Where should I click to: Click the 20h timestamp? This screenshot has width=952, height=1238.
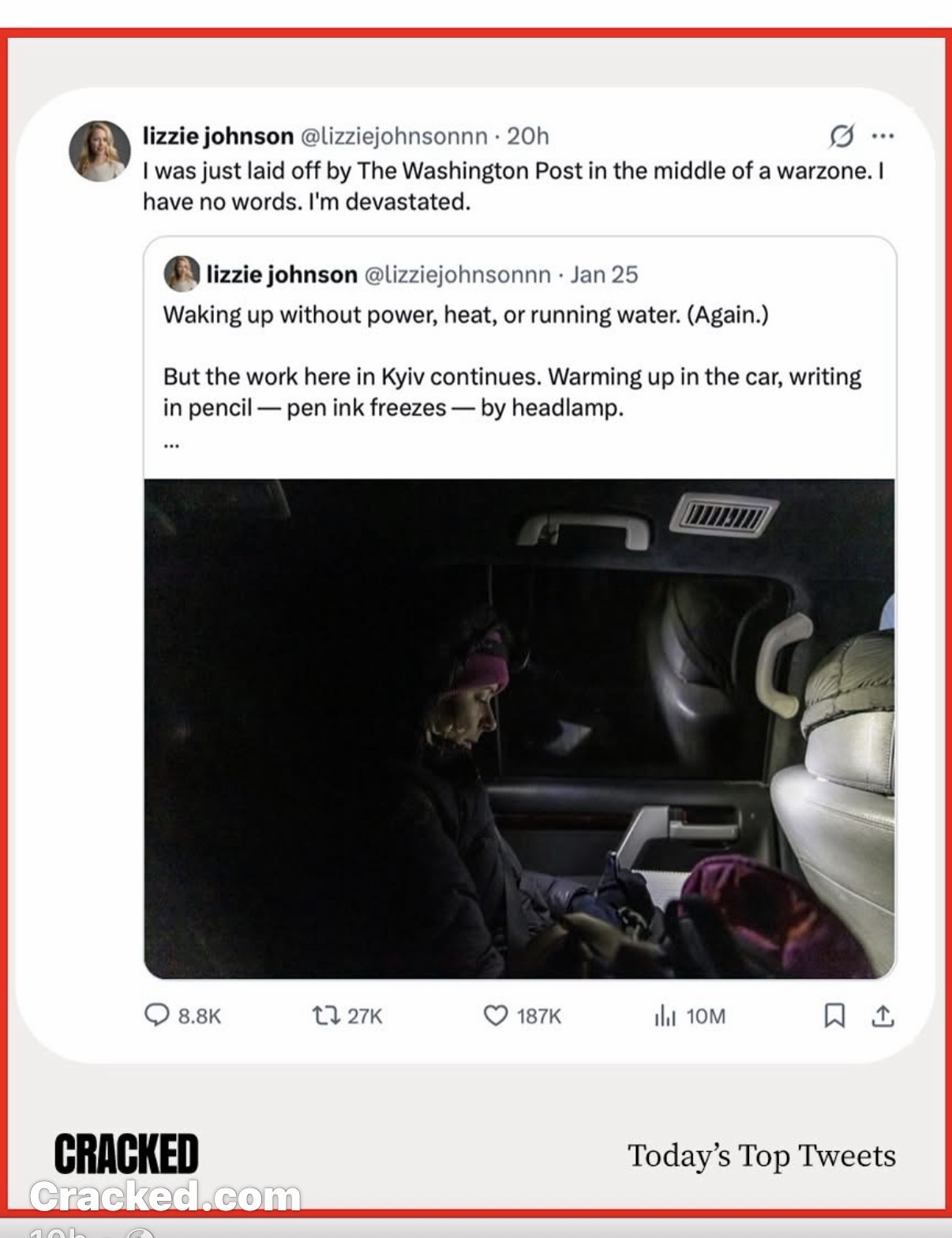pos(527,136)
